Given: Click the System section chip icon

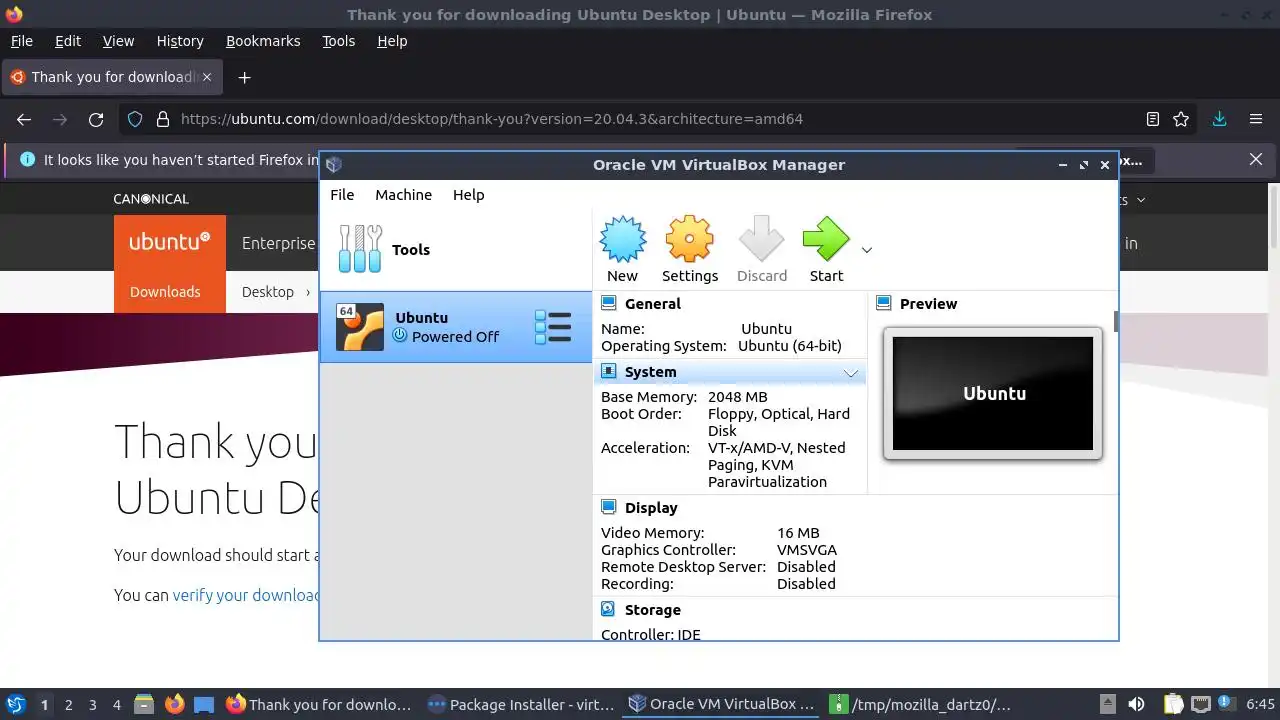Looking at the screenshot, I should 608,371.
